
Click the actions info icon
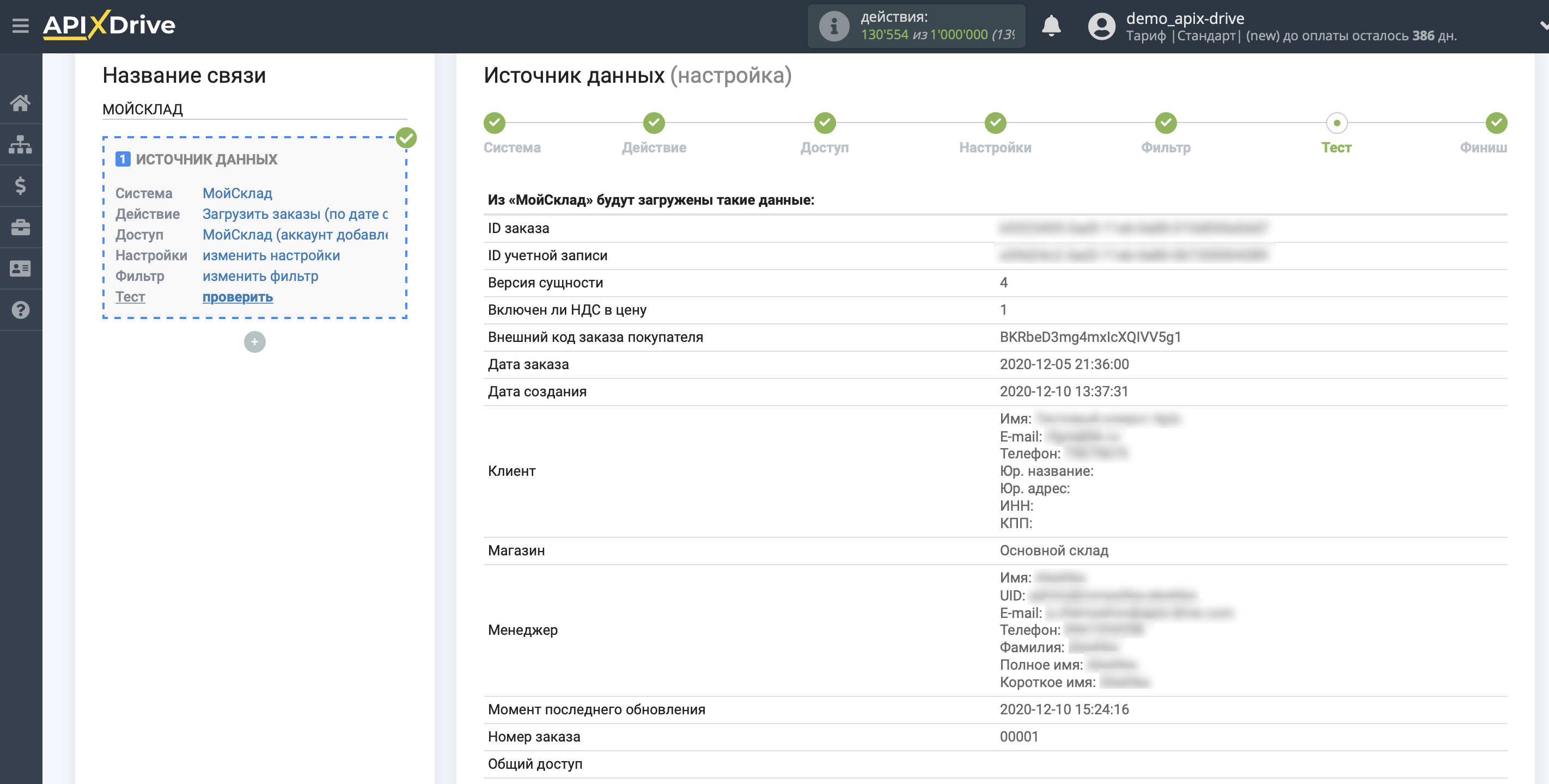pyautogui.click(x=833, y=27)
